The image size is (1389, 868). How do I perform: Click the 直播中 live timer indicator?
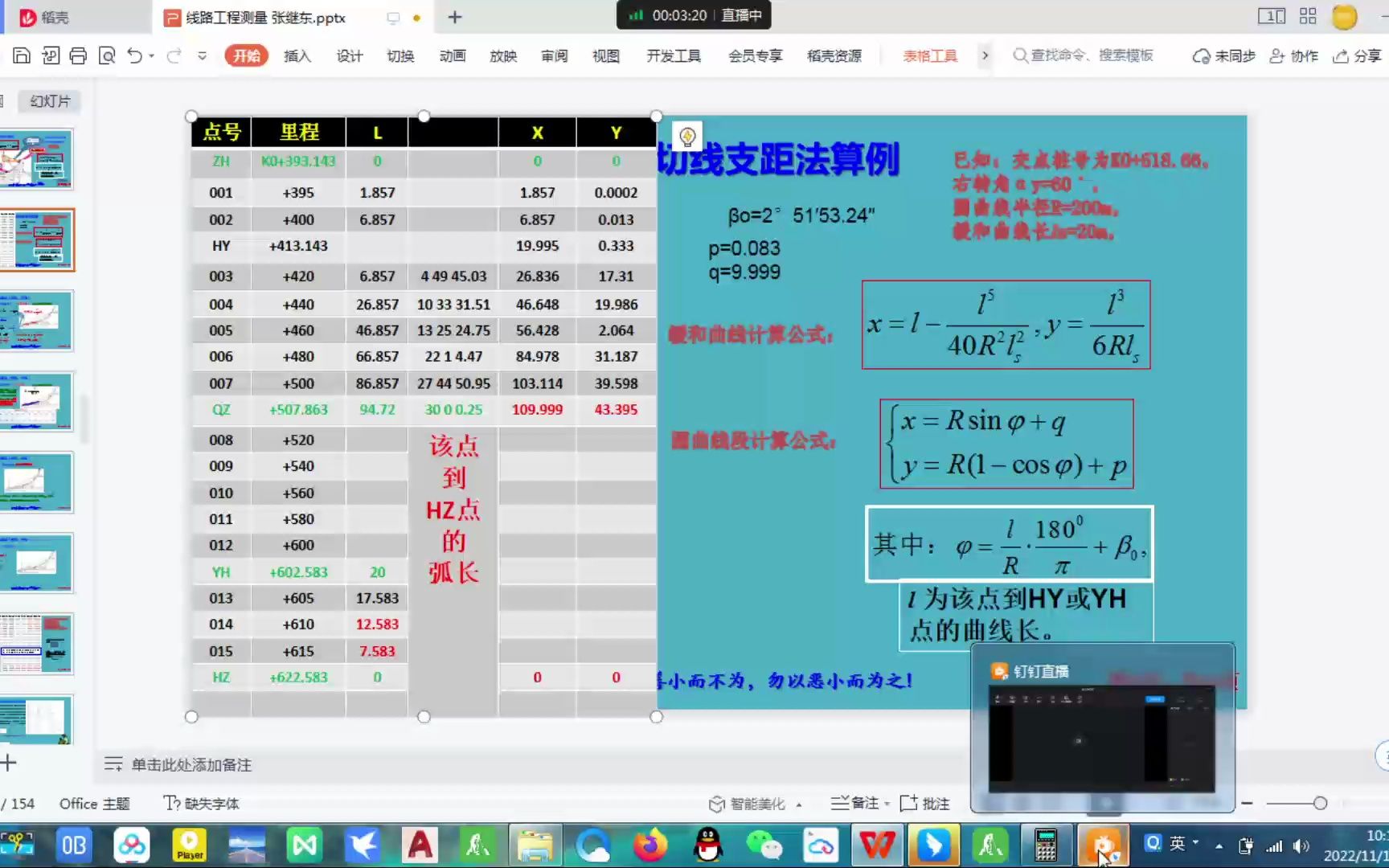[694, 15]
